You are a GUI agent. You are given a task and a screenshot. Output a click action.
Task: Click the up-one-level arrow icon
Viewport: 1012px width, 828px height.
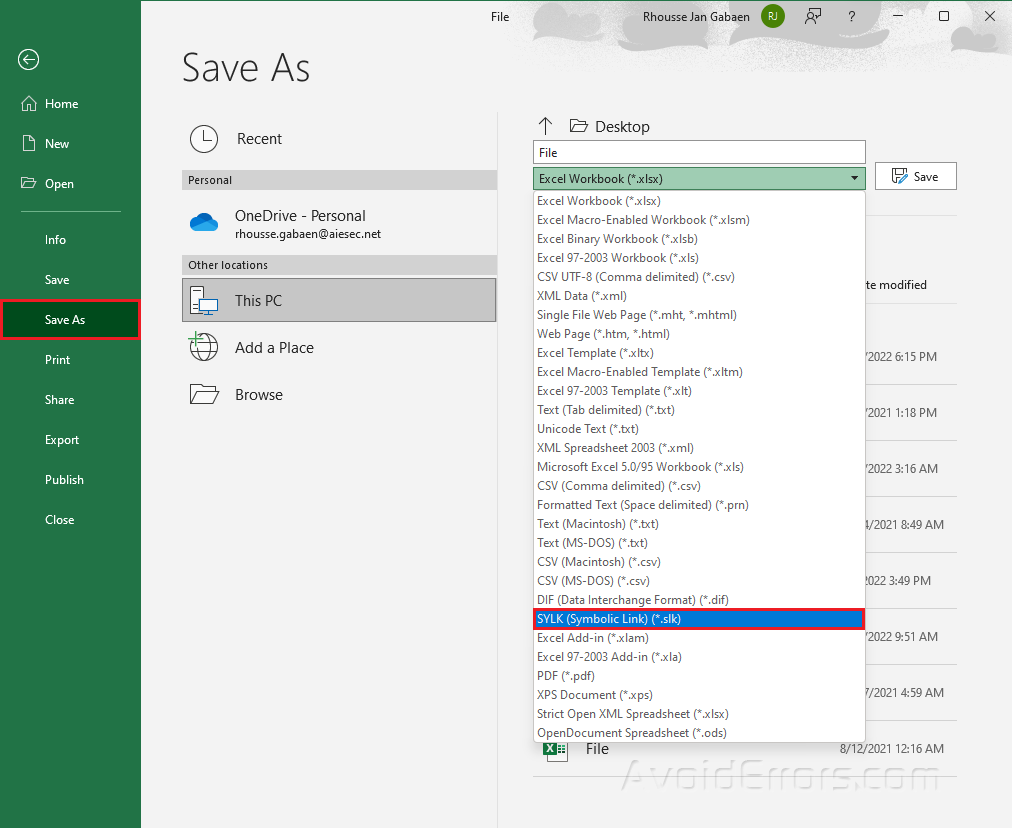(545, 126)
